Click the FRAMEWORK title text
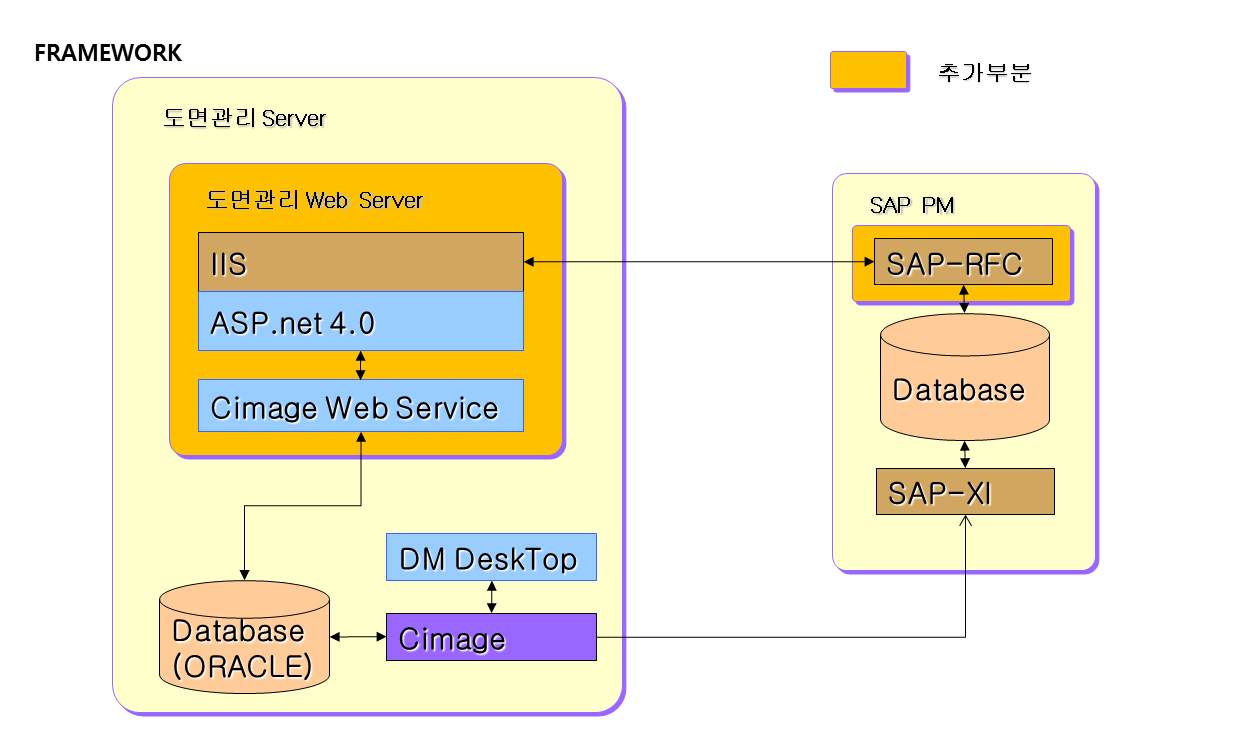This screenshot has height=736, width=1253. tap(108, 53)
